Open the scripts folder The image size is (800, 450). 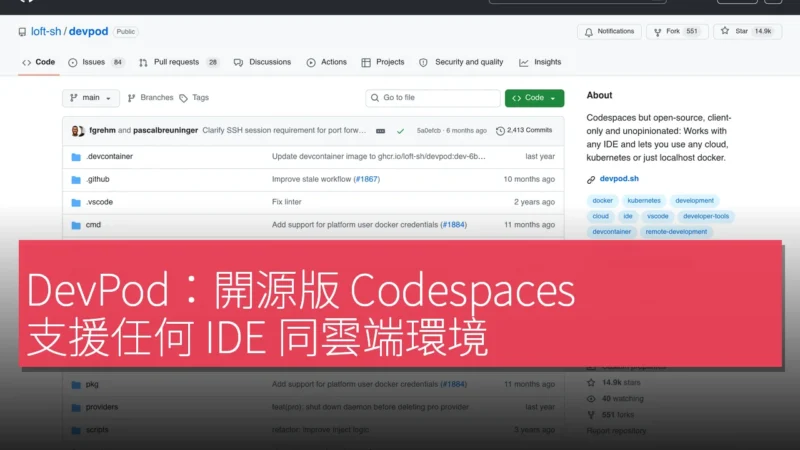[x=97, y=430]
